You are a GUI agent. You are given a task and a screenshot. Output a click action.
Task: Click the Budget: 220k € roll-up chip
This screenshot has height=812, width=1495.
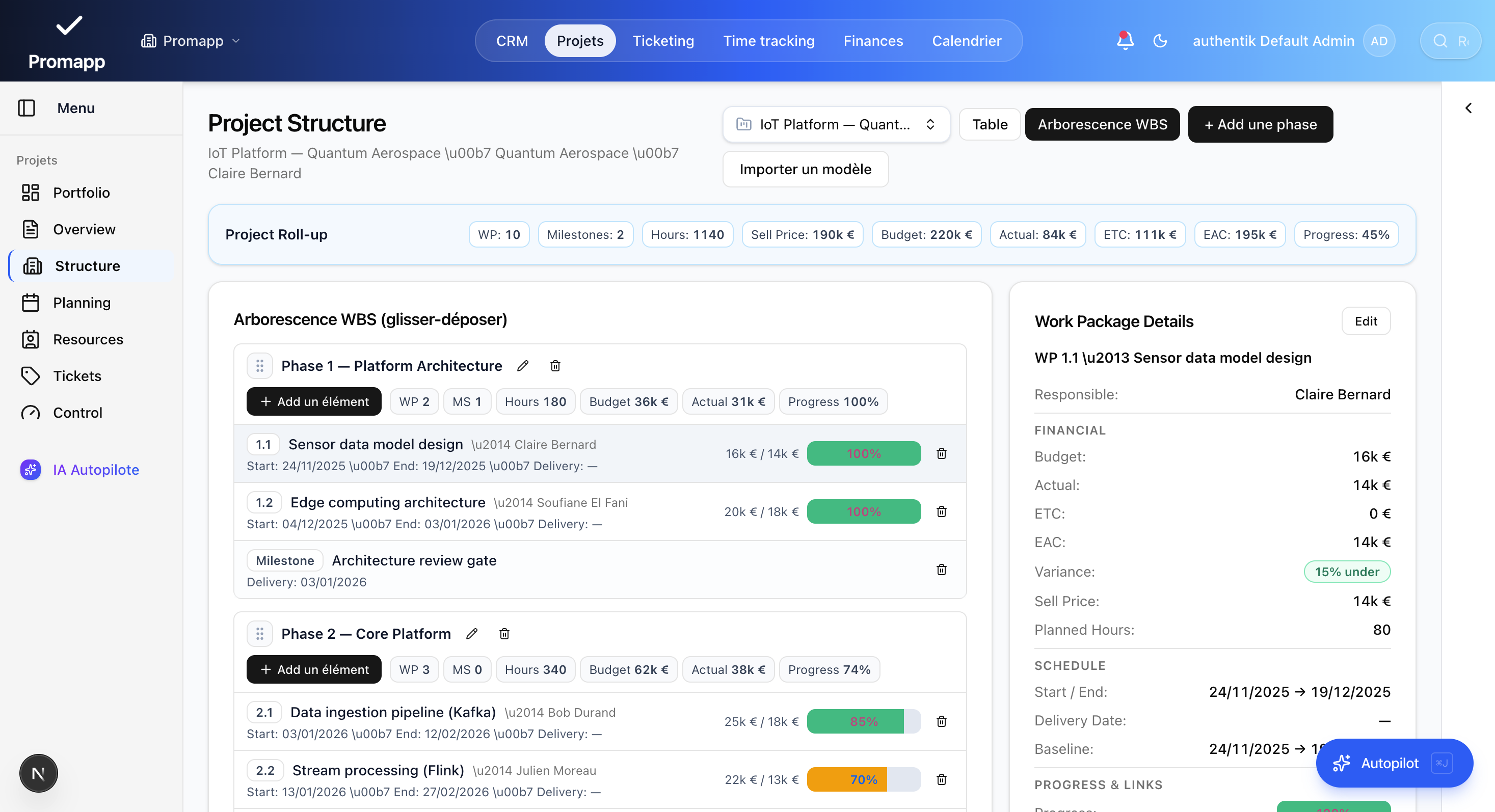click(926, 234)
